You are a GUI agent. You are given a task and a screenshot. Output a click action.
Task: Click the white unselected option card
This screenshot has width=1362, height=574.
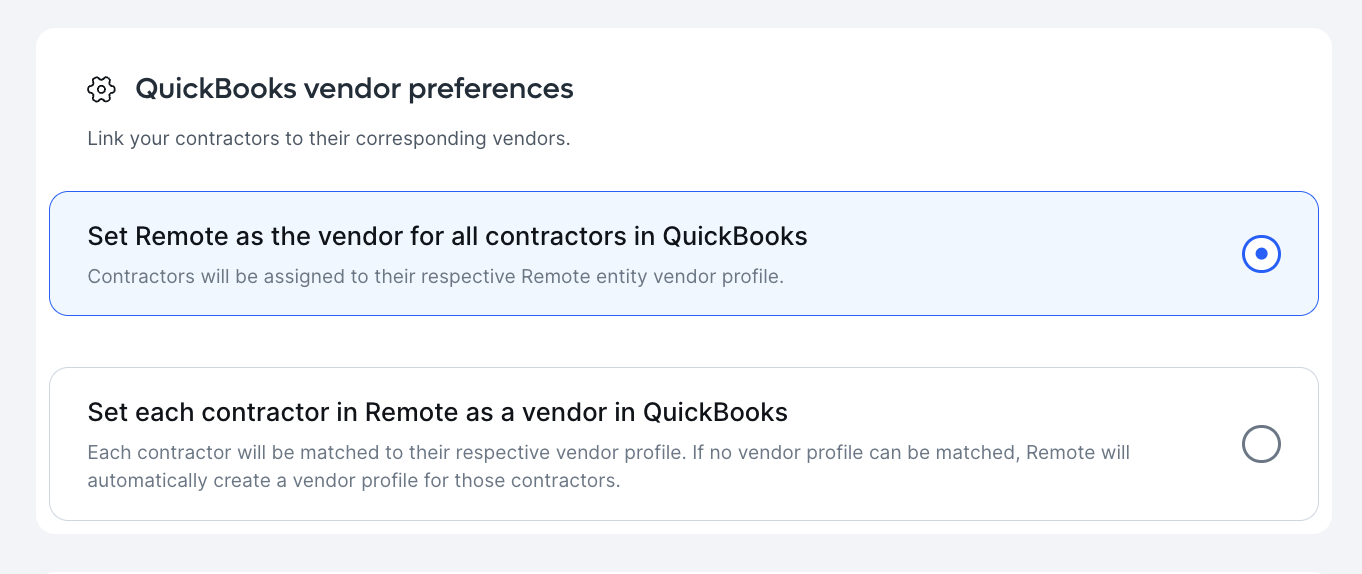[x=684, y=444]
